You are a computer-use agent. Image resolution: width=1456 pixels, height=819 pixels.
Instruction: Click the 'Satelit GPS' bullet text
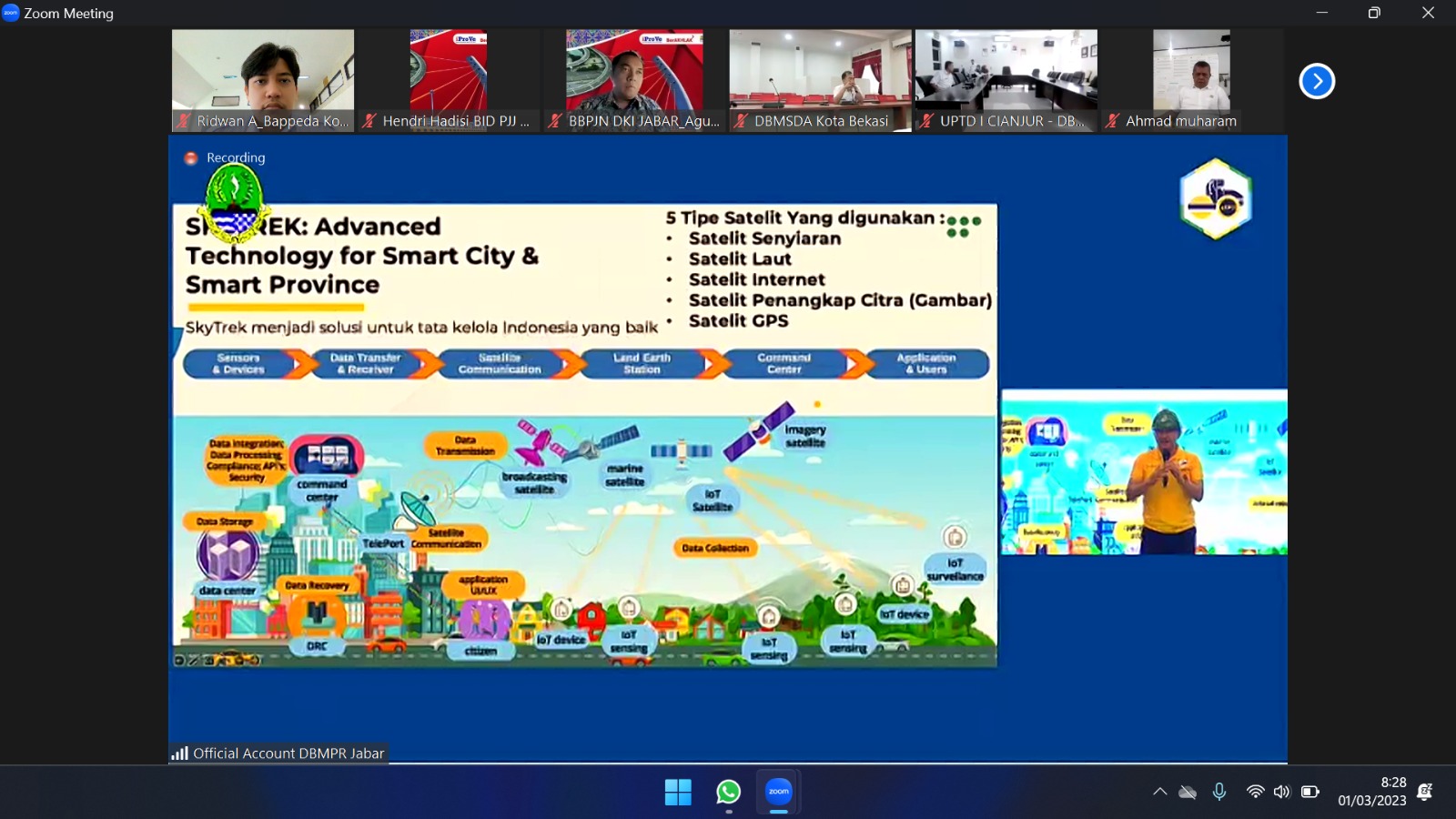tap(738, 320)
